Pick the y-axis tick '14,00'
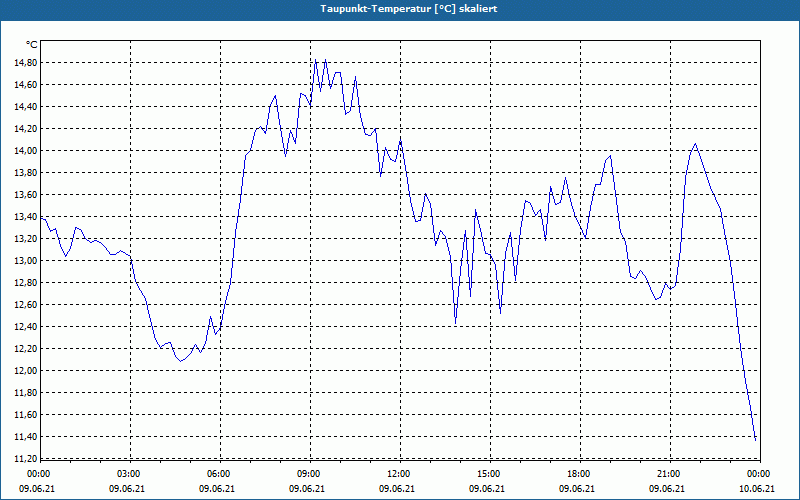The height and width of the screenshot is (500, 800). [26, 151]
